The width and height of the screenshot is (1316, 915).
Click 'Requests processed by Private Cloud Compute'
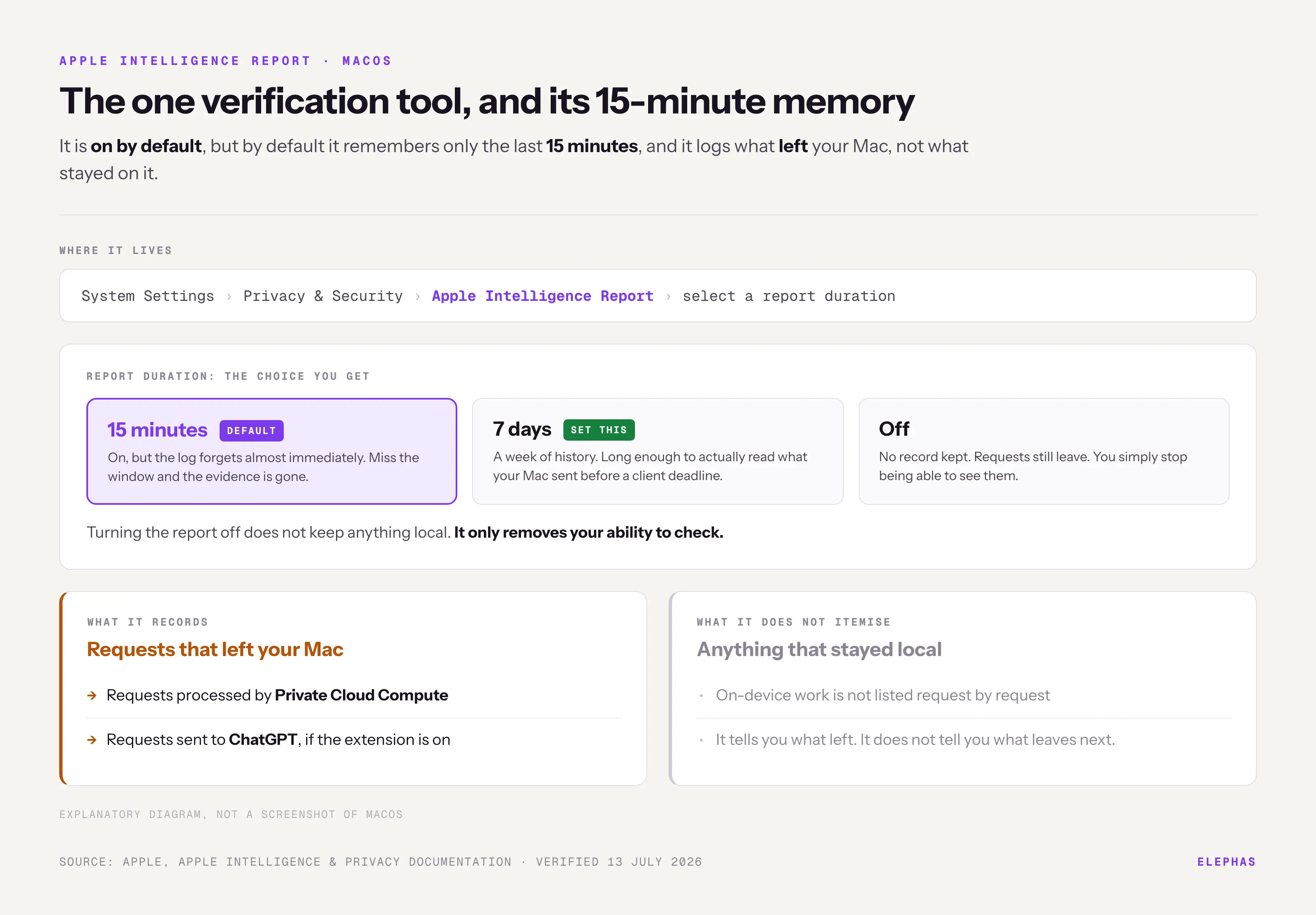(x=277, y=695)
